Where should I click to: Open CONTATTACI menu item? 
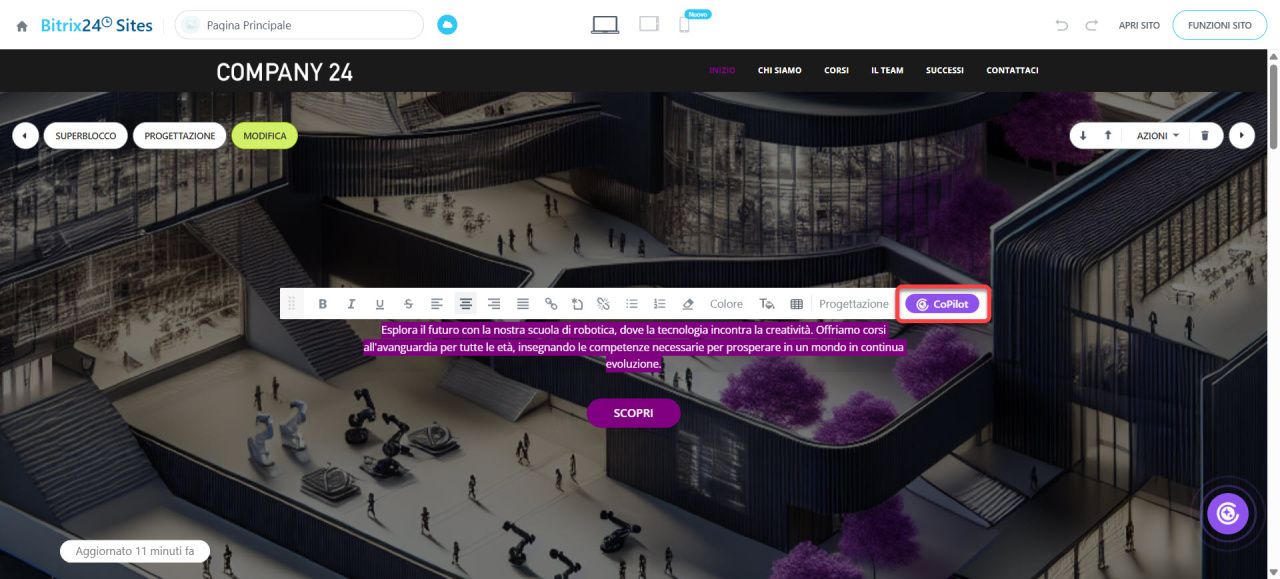(x=1012, y=71)
